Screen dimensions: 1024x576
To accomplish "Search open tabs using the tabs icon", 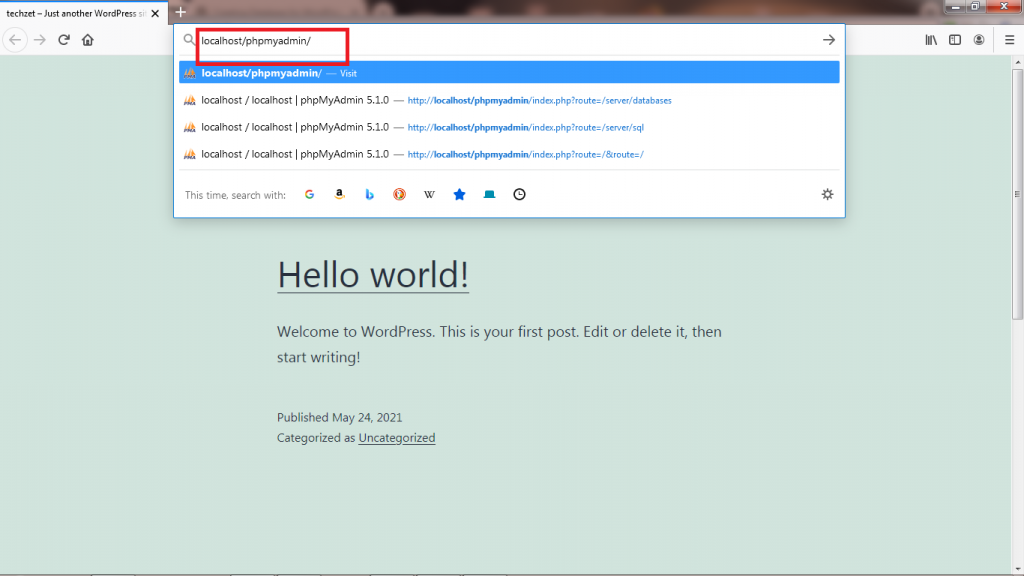I will click(x=489, y=194).
